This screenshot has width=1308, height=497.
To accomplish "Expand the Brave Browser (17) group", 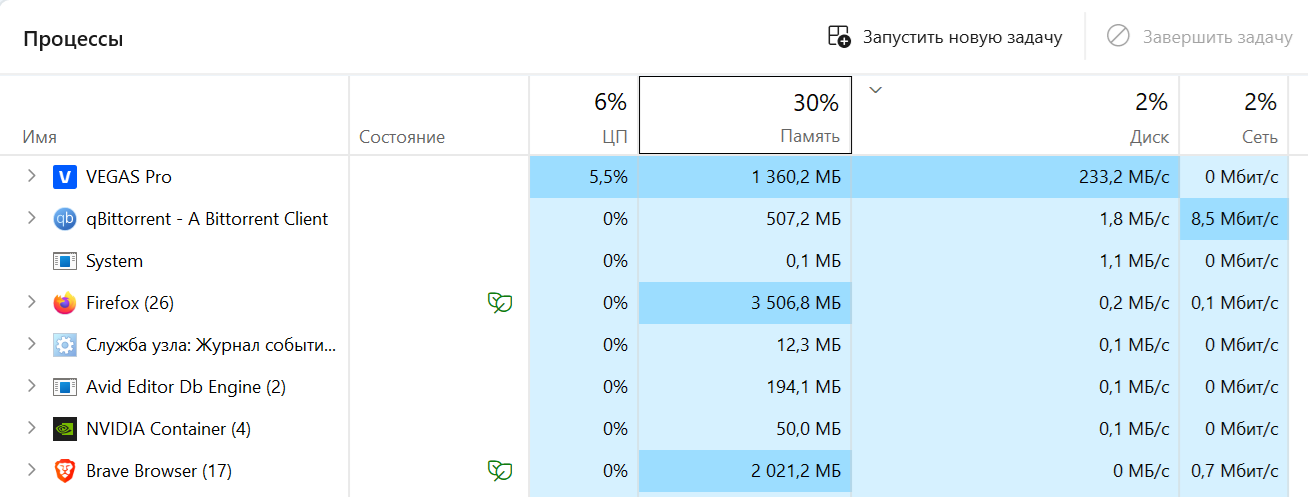I will coord(32,470).
